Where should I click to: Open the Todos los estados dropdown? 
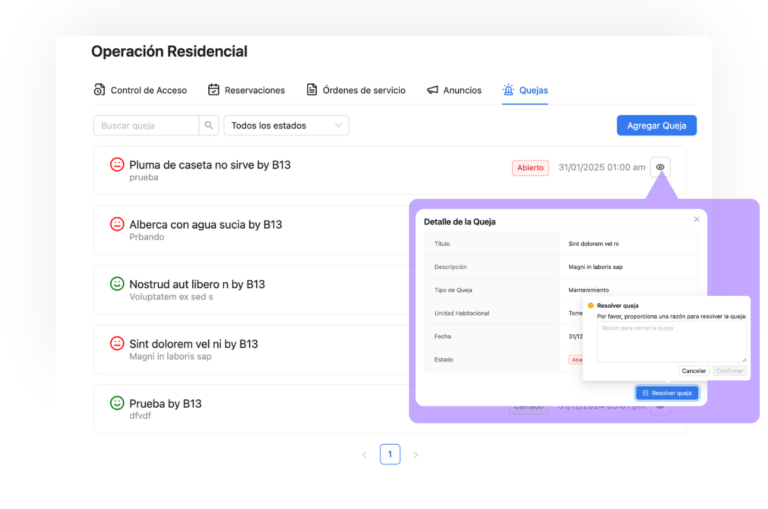(x=286, y=126)
